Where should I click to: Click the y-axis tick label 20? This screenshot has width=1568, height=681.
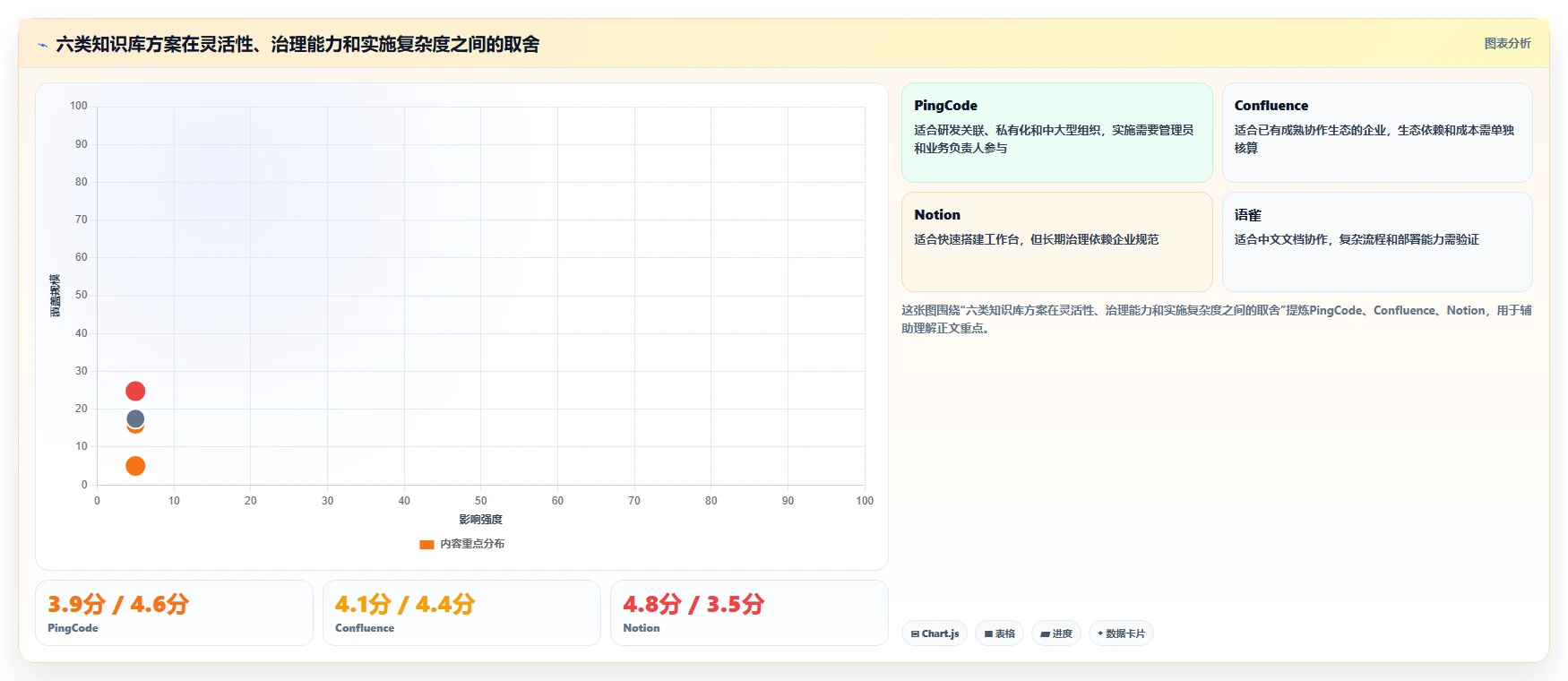tap(82, 409)
